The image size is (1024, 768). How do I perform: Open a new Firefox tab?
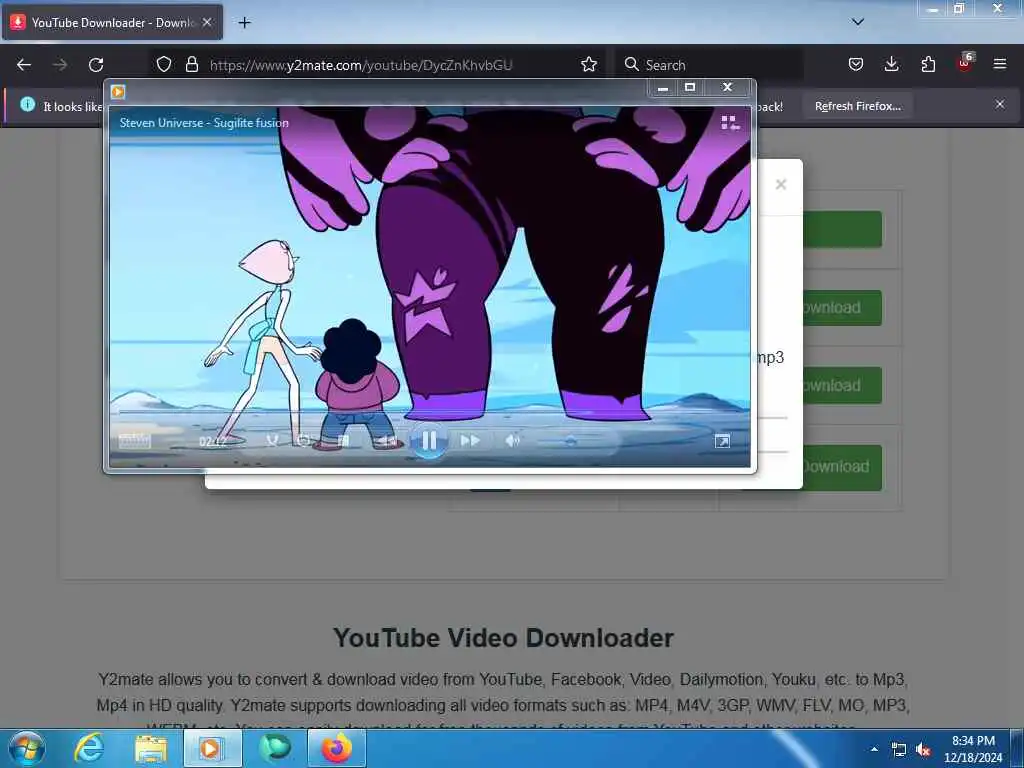(244, 23)
